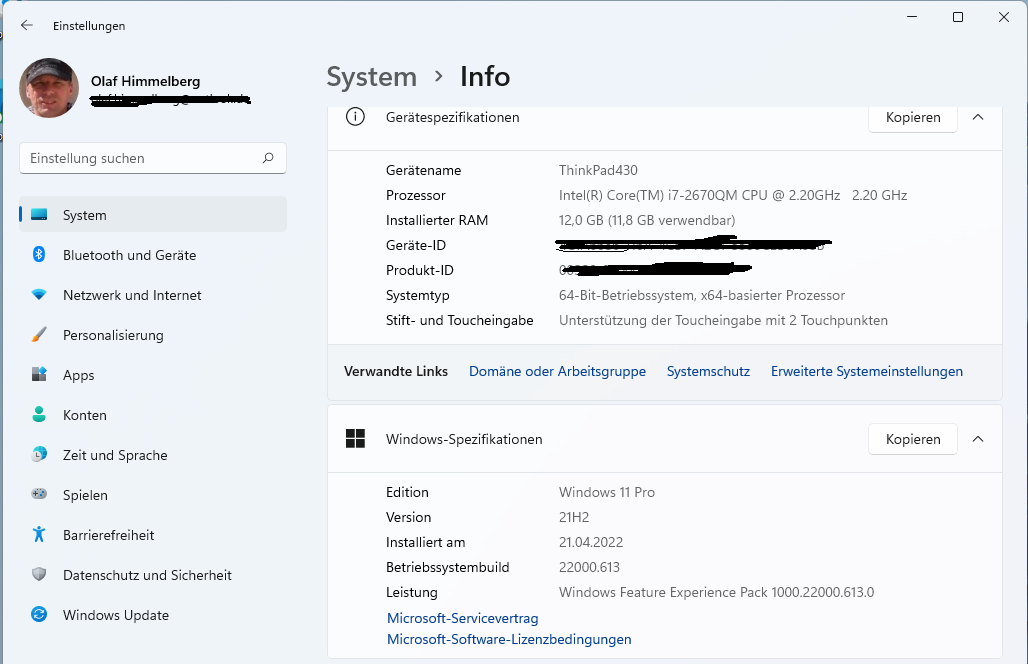Collapse the Gerätespezifikationen section chevron
The height and width of the screenshot is (664, 1028).
(978, 117)
